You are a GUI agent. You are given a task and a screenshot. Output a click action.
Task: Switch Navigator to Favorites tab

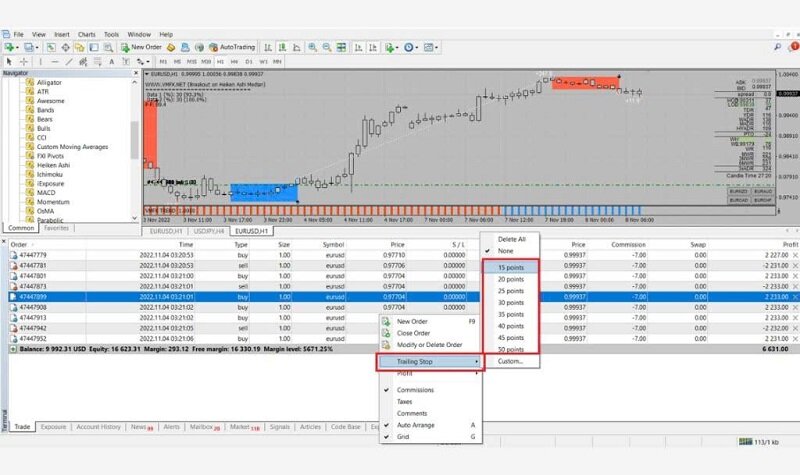[56, 228]
